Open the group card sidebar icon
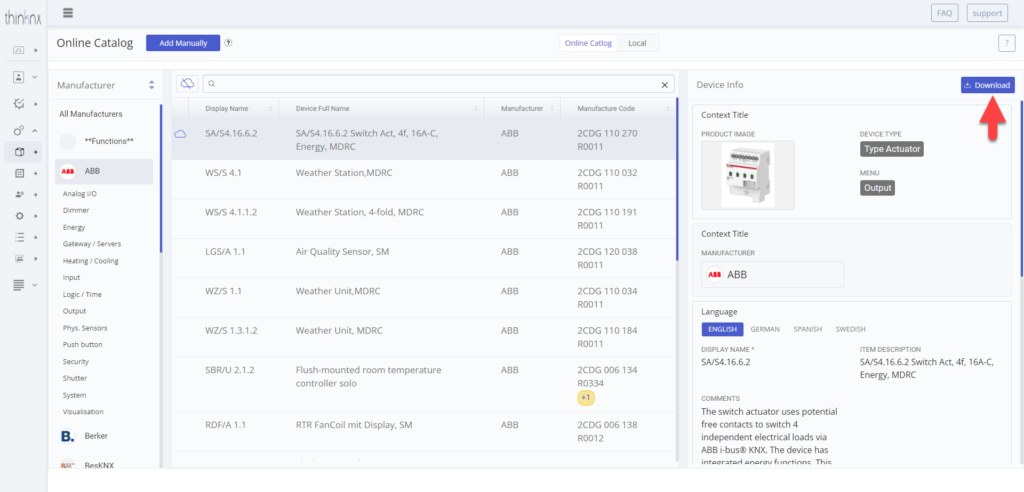The height and width of the screenshot is (492, 1024). [19, 258]
